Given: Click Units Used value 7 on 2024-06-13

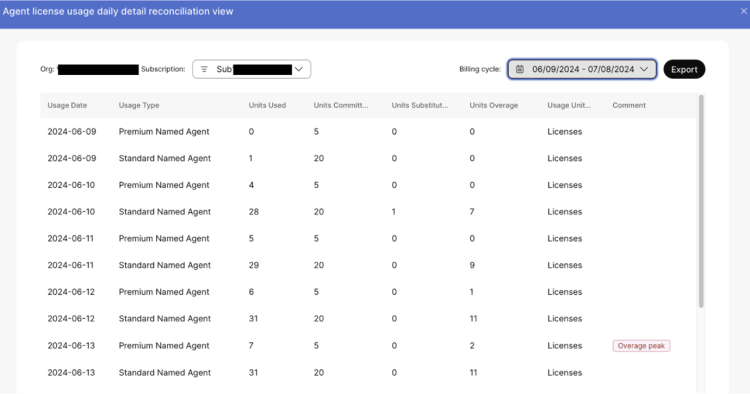Looking at the screenshot, I should (251, 346).
